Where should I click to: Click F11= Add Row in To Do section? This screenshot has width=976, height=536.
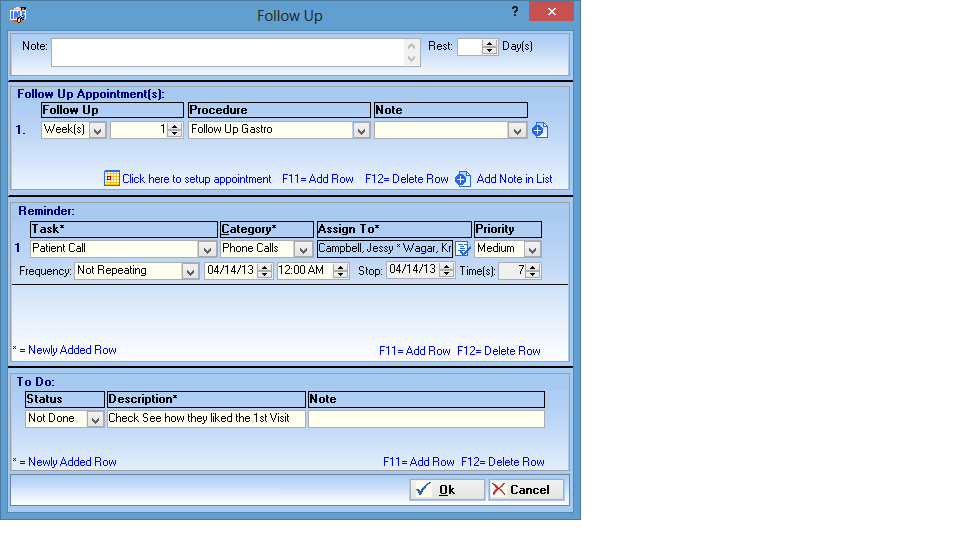tap(418, 462)
